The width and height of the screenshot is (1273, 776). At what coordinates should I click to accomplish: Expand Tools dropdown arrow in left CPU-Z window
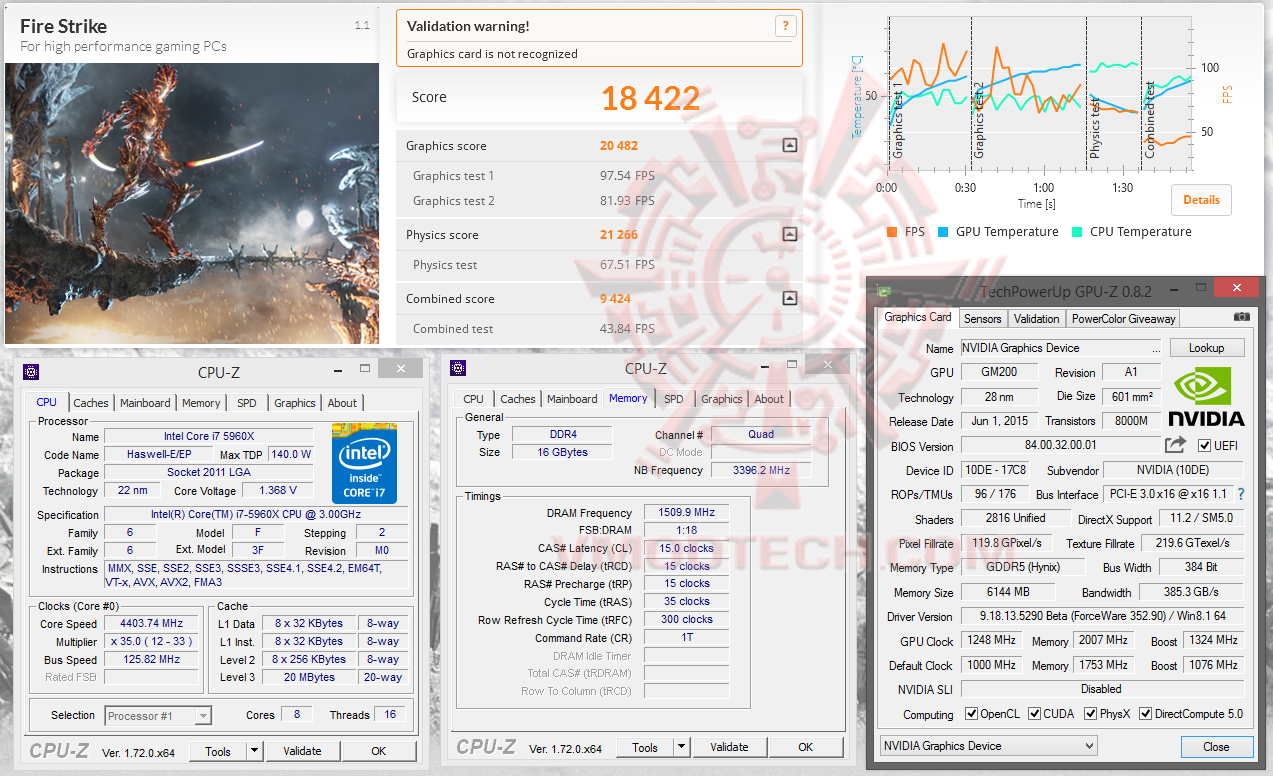[x=254, y=751]
